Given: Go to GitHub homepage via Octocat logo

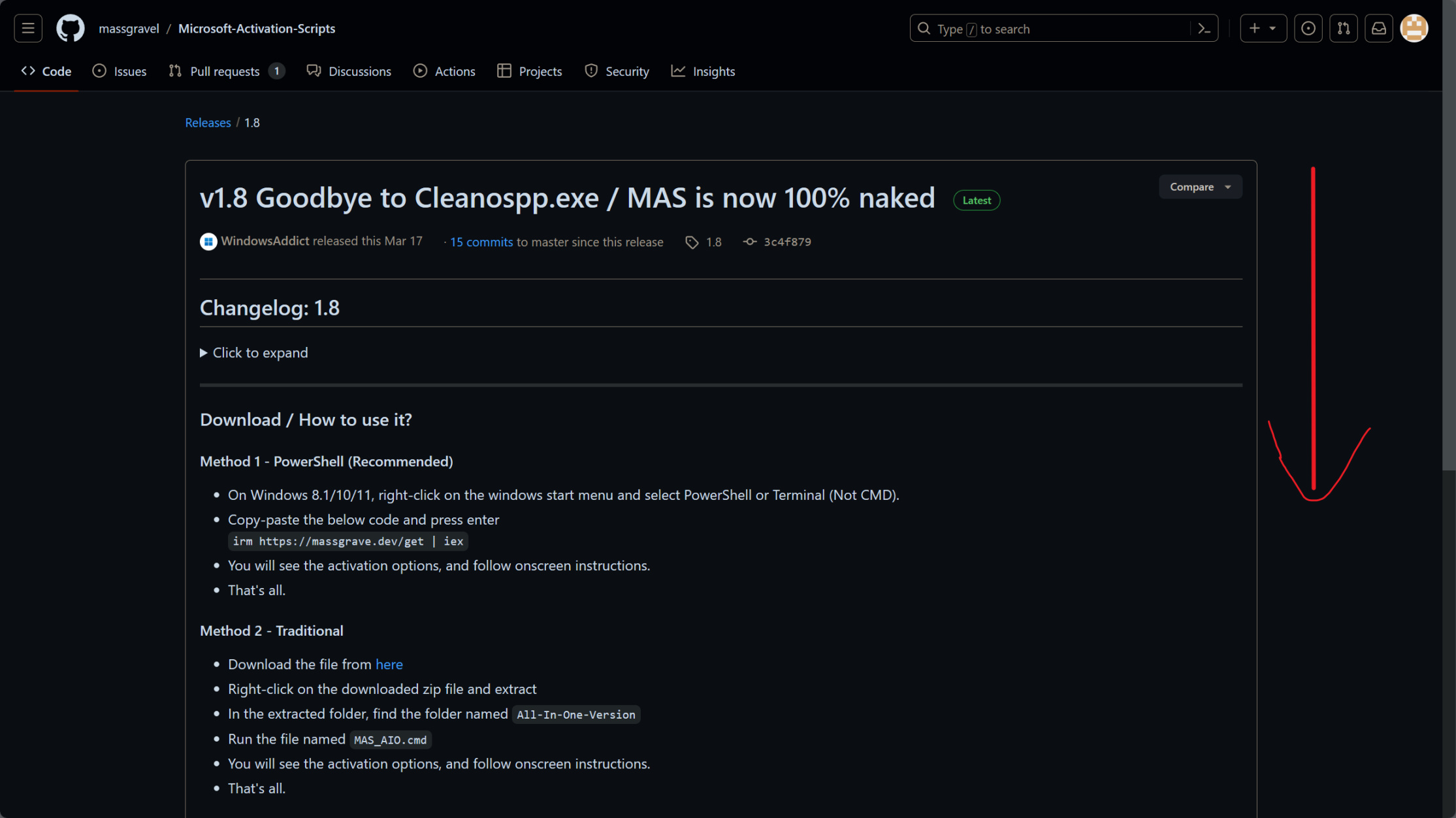Looking at the screenshot, I should [x=71, y=28].
